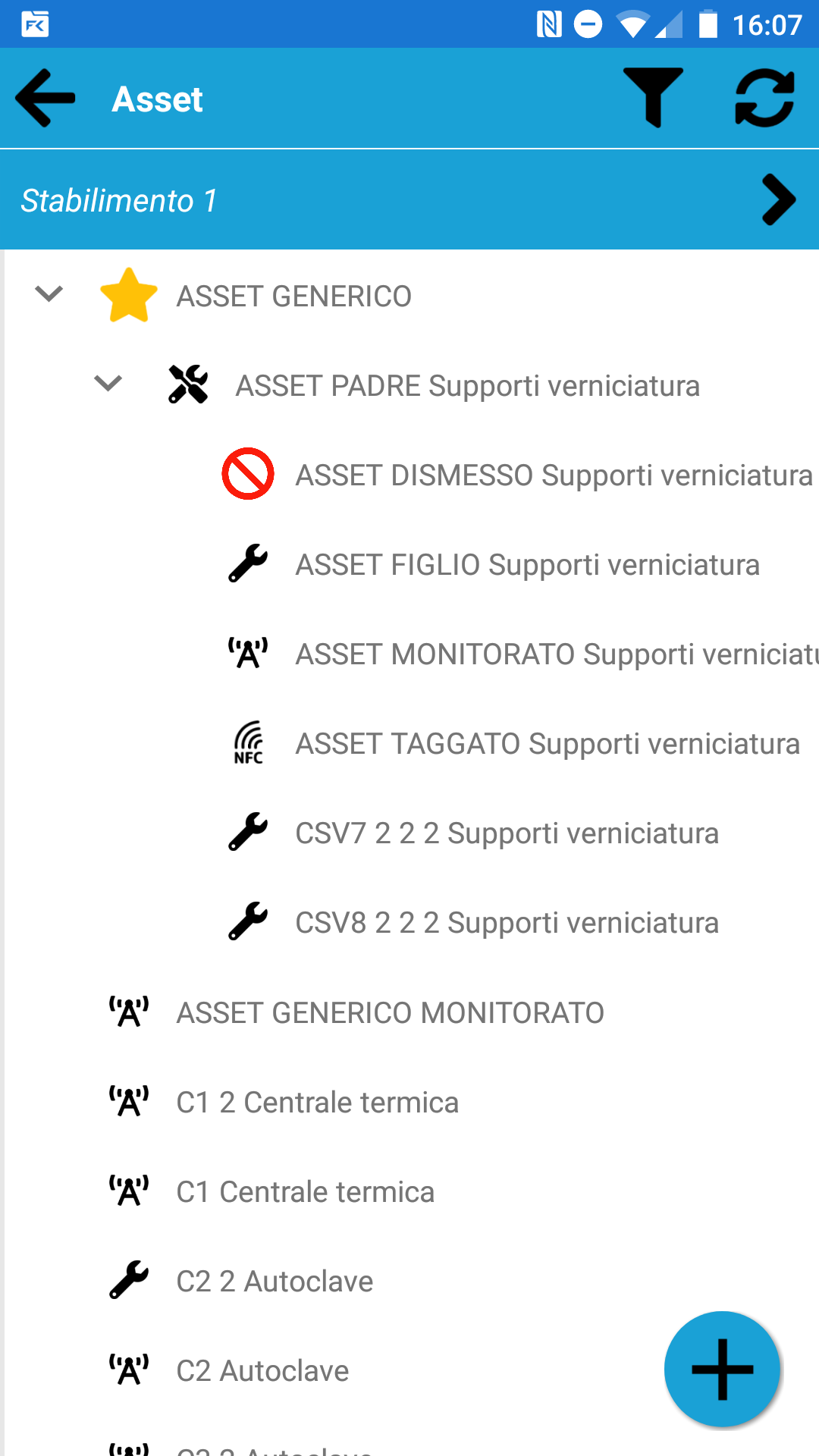Select C1 2 Centrale termica asset

(318, 1102)
